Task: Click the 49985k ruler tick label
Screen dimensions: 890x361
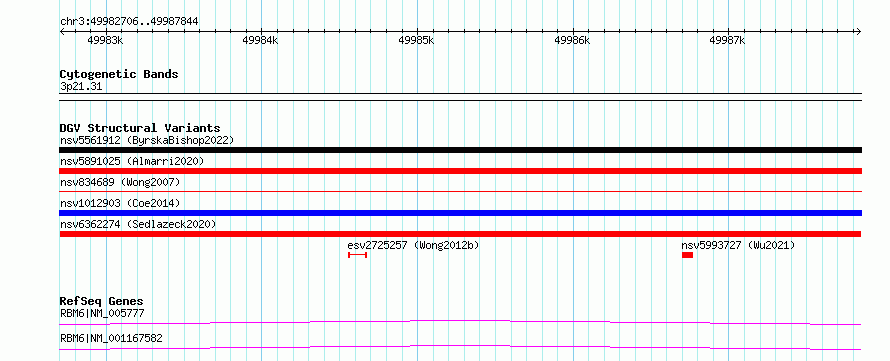Action: tap(416, 40)
